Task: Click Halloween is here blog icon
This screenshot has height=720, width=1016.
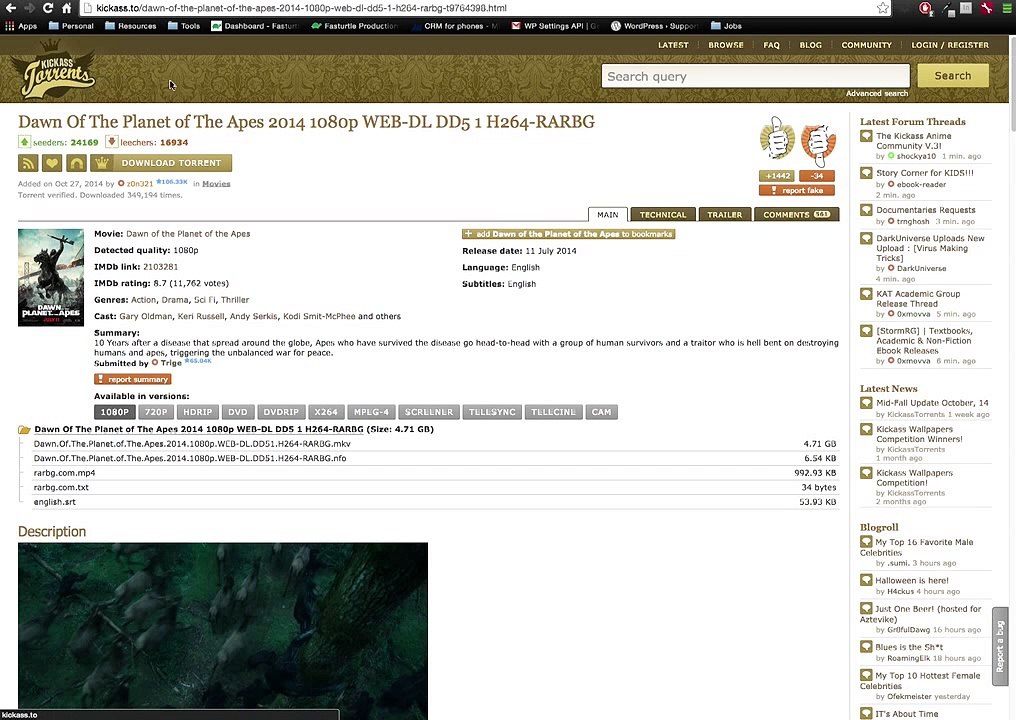Action: [x=866, y=580]
